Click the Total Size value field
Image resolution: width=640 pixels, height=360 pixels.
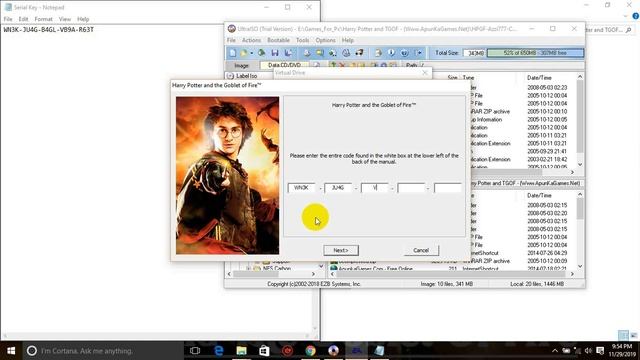click(x=474, y=53)
